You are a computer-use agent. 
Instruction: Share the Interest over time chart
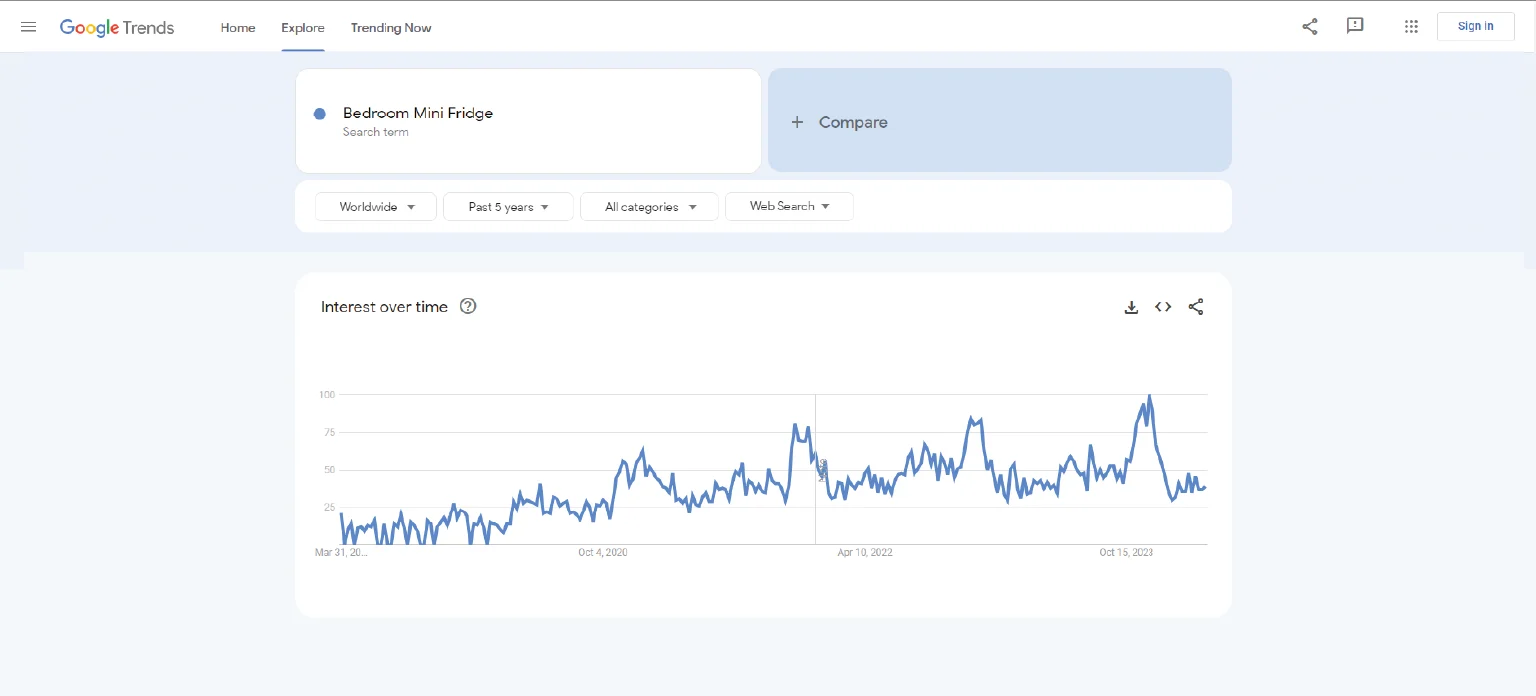point(1195,307)
